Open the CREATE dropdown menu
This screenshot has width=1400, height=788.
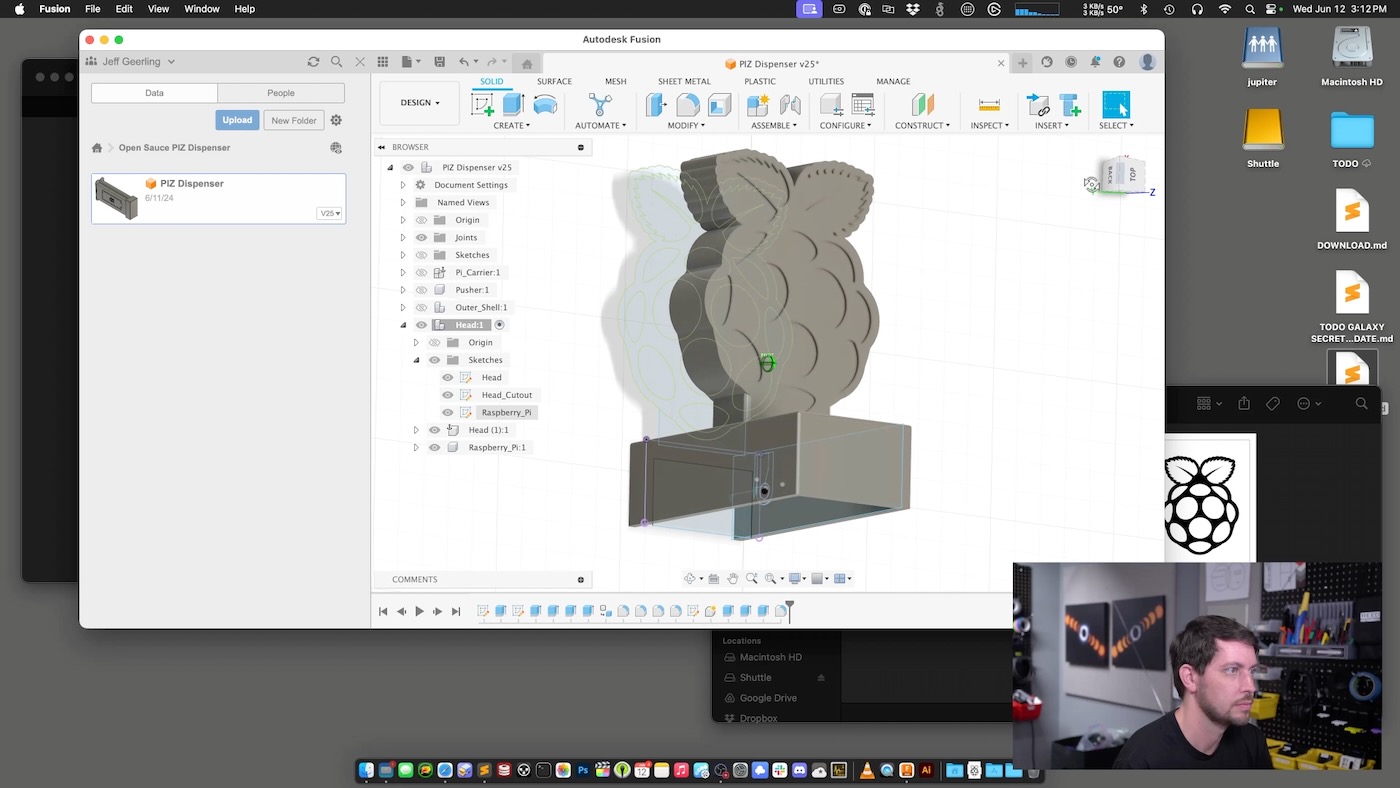512,125
